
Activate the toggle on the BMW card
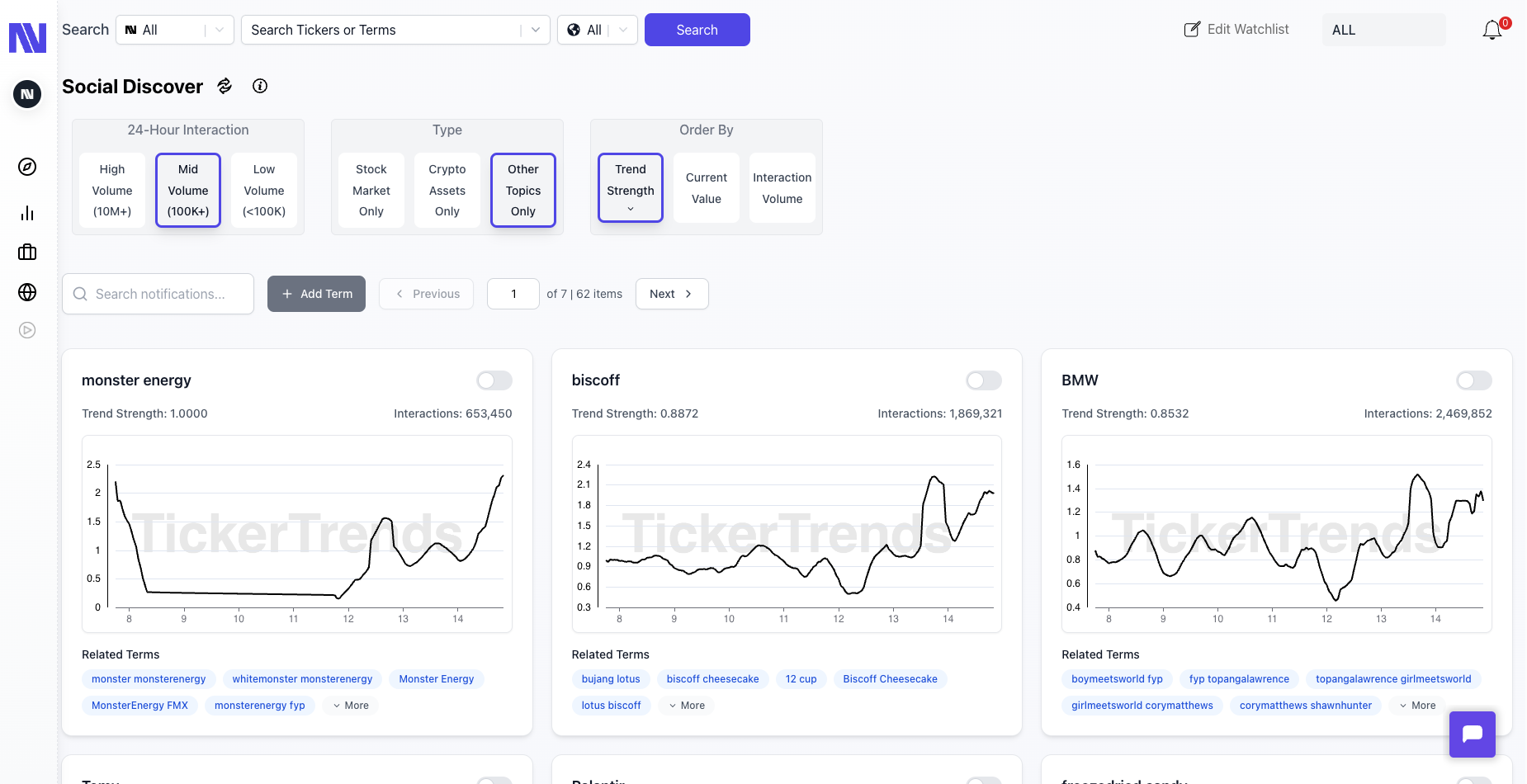coord(1473,380)
